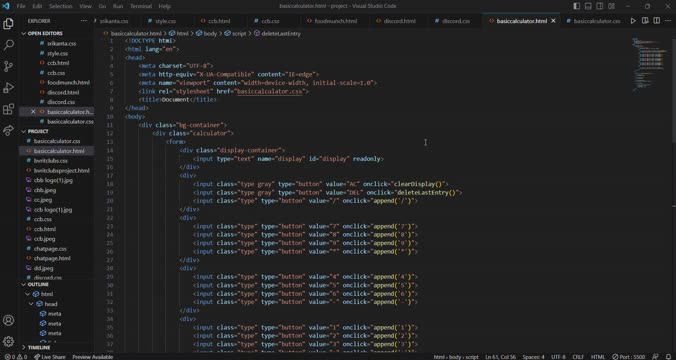676x360 pixels.
Task: Collapse the Project folder section
Action: (x=56, y=131)
